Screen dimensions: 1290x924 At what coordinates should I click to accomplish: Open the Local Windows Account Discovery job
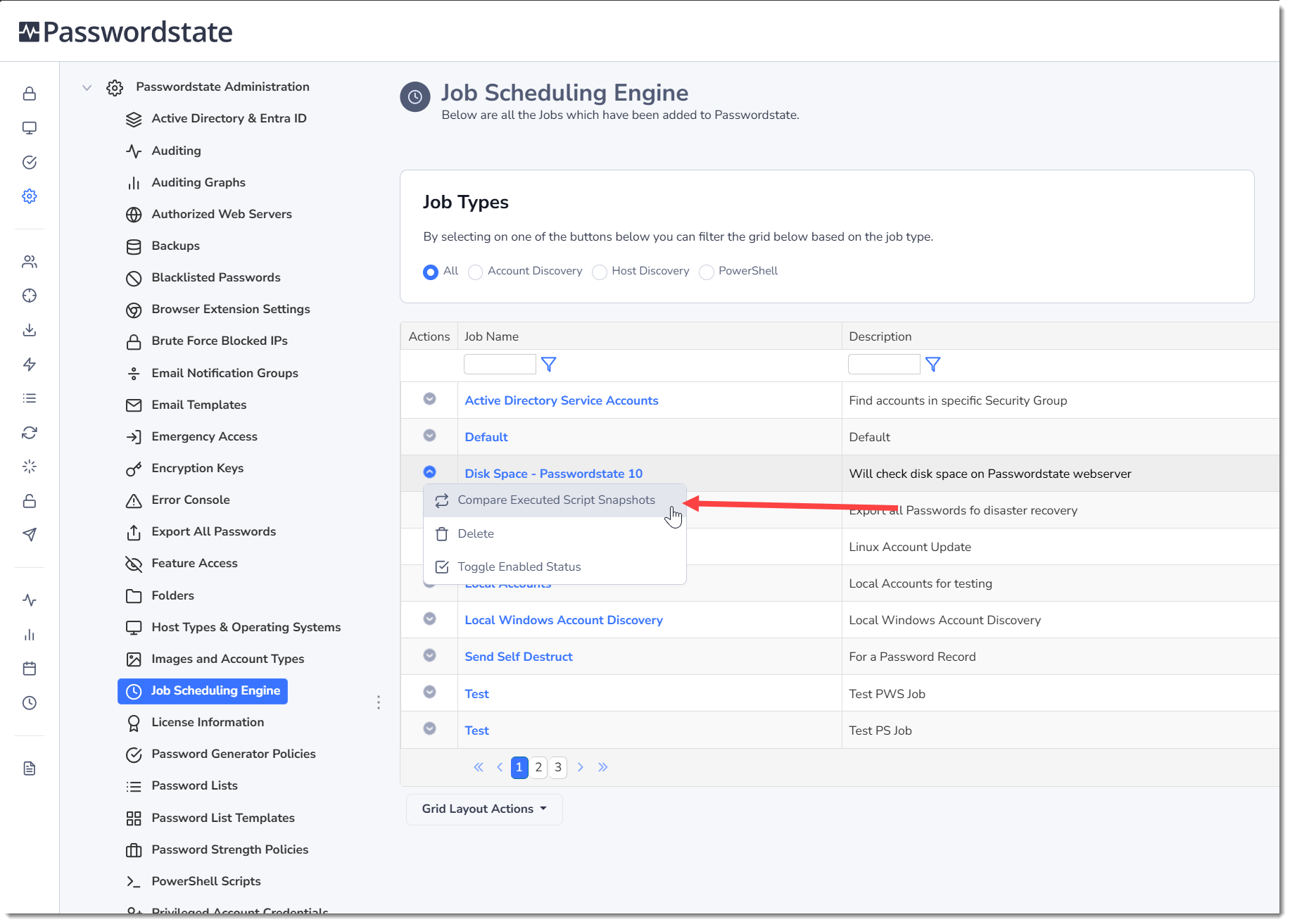(564, 620)
